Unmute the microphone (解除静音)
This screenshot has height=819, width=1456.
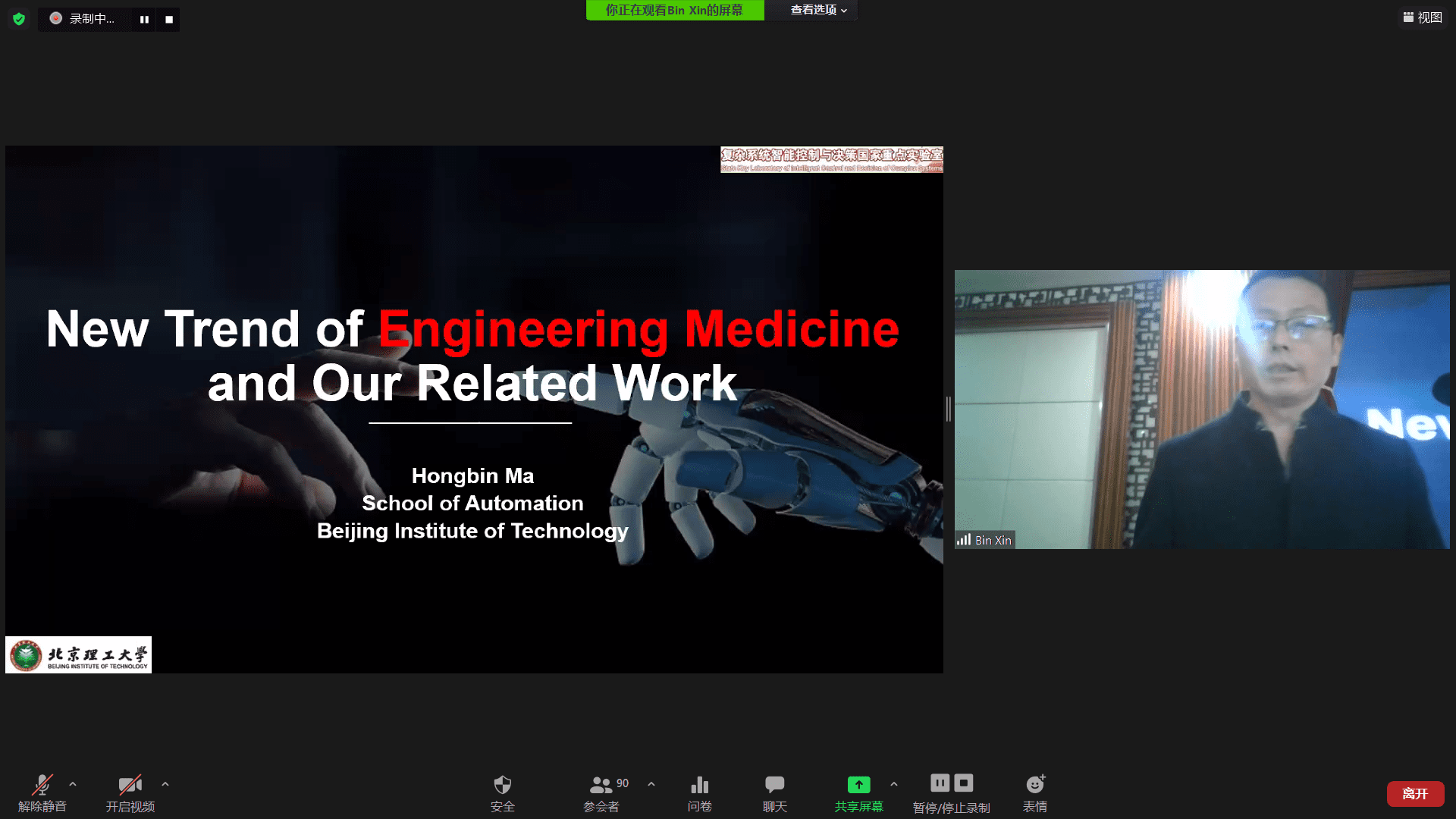42,785
